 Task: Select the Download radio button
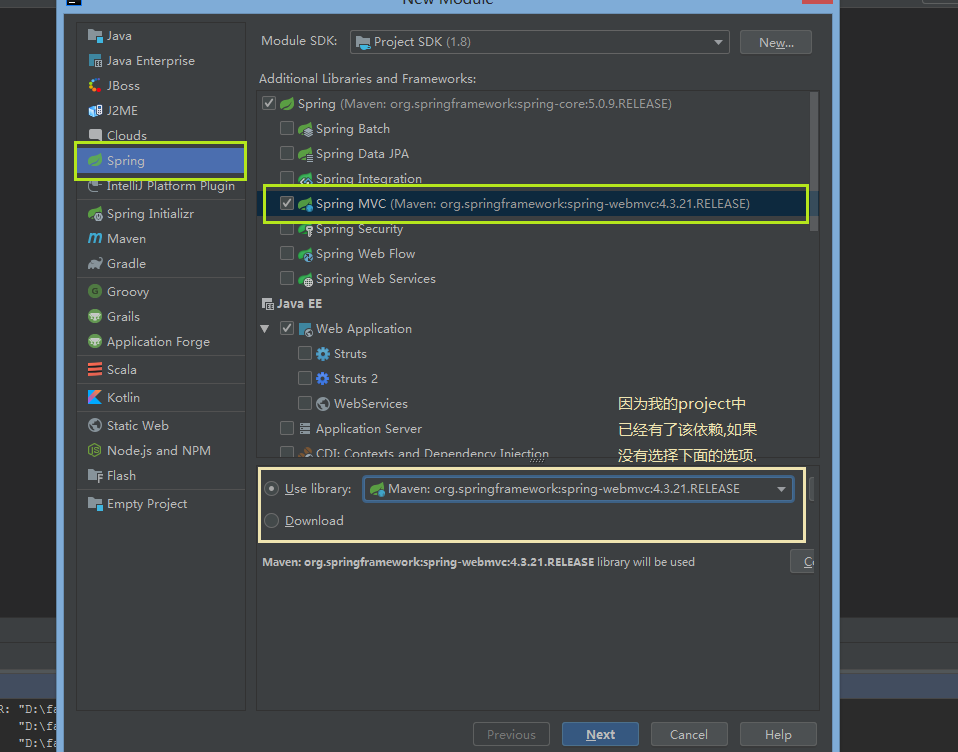(x=271, y=520)
